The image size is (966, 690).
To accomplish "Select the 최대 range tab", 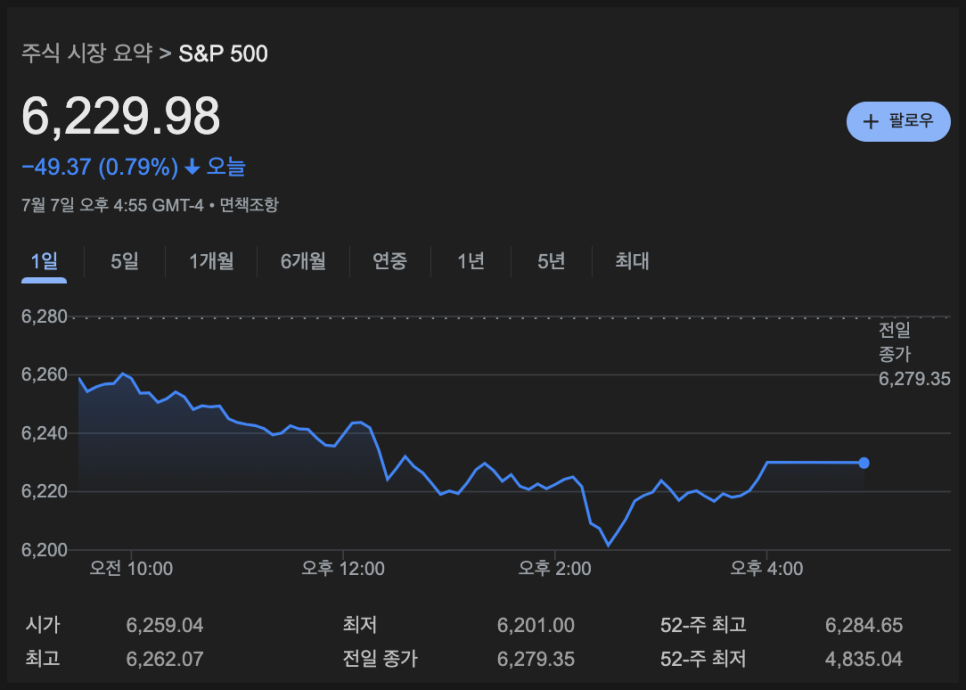I will tap(632, 261).
